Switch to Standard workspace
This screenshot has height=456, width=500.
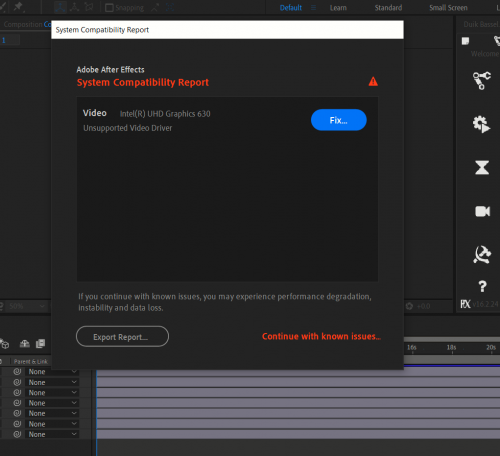click(388, 8)
